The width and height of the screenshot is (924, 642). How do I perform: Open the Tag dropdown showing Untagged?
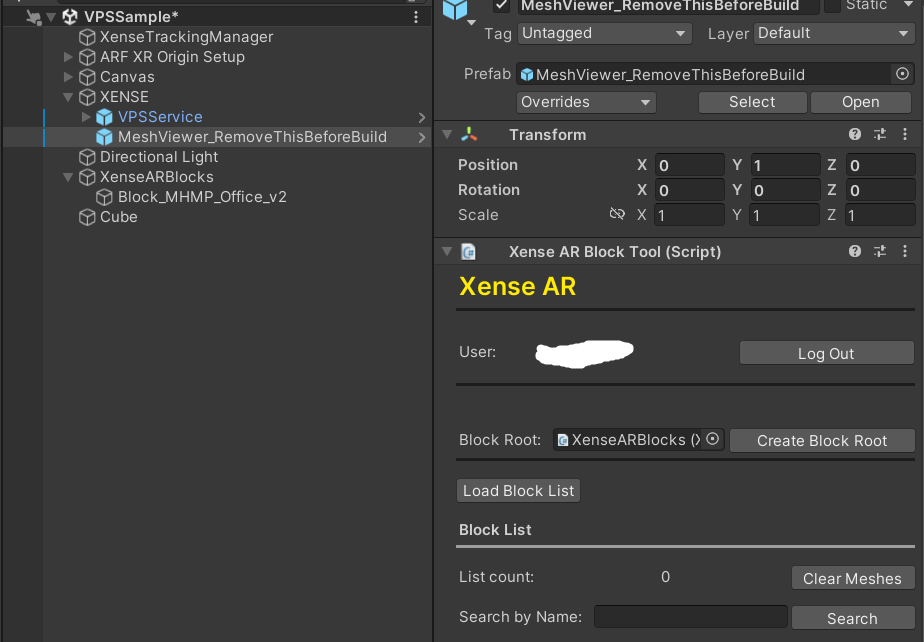(604, 33)
